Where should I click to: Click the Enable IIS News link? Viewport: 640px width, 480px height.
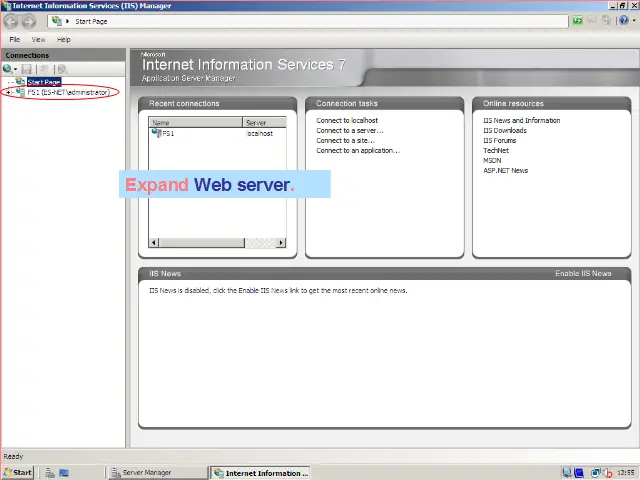click(x=583, y=273)
